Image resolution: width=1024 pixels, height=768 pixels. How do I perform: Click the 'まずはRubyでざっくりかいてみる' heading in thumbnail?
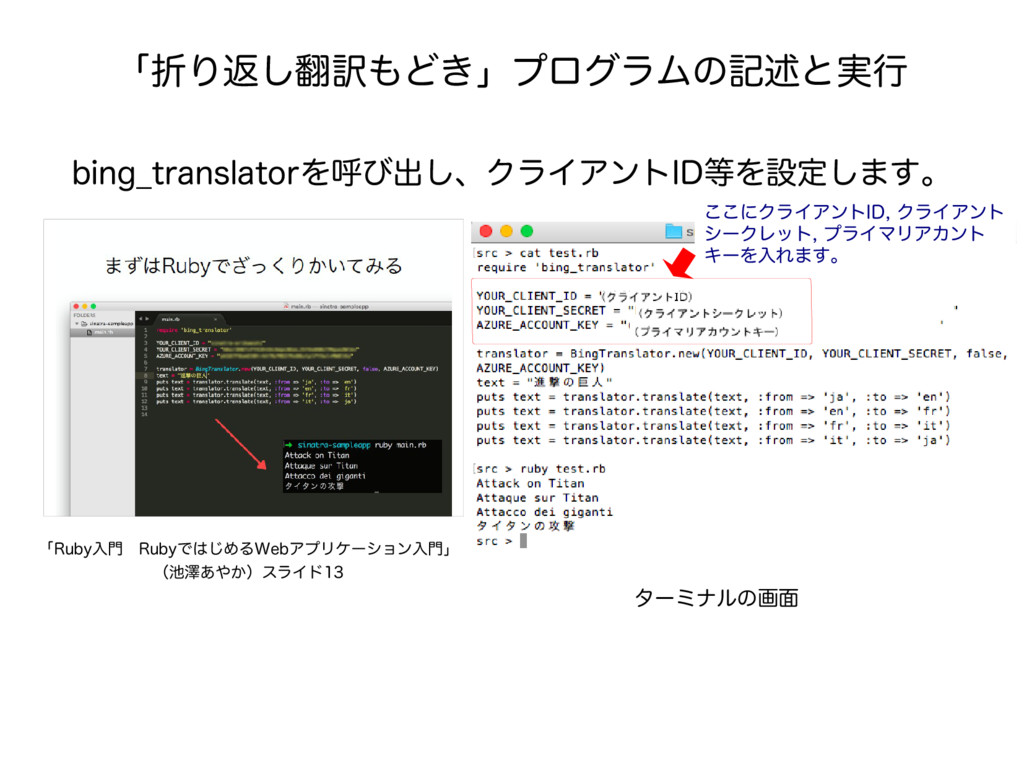pyautogui.click(x=253, y=266)
